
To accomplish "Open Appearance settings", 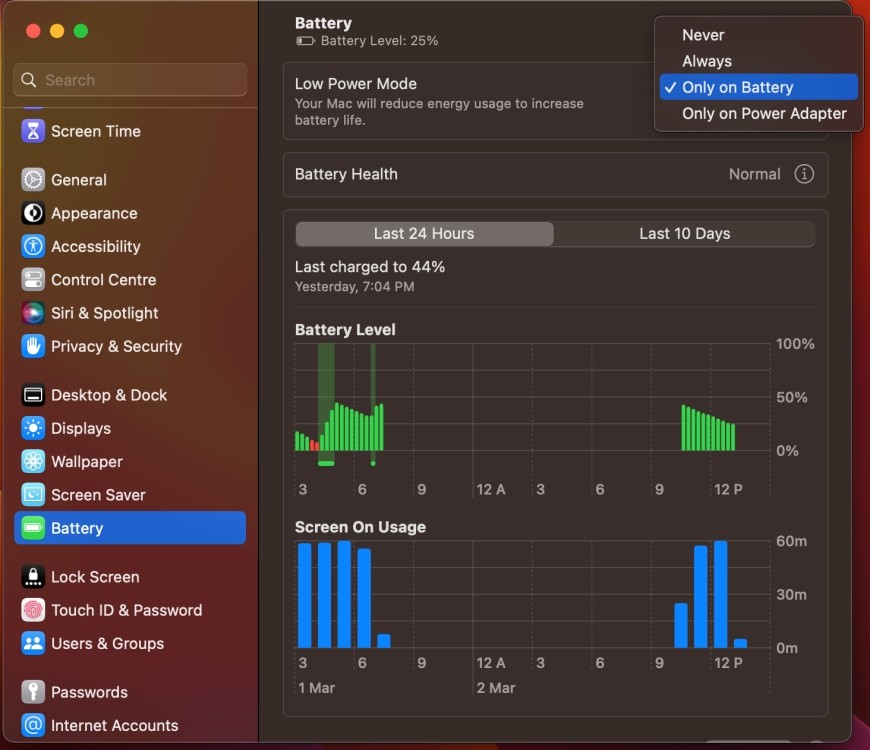I will pyautogui.click(x=130, y=213).
